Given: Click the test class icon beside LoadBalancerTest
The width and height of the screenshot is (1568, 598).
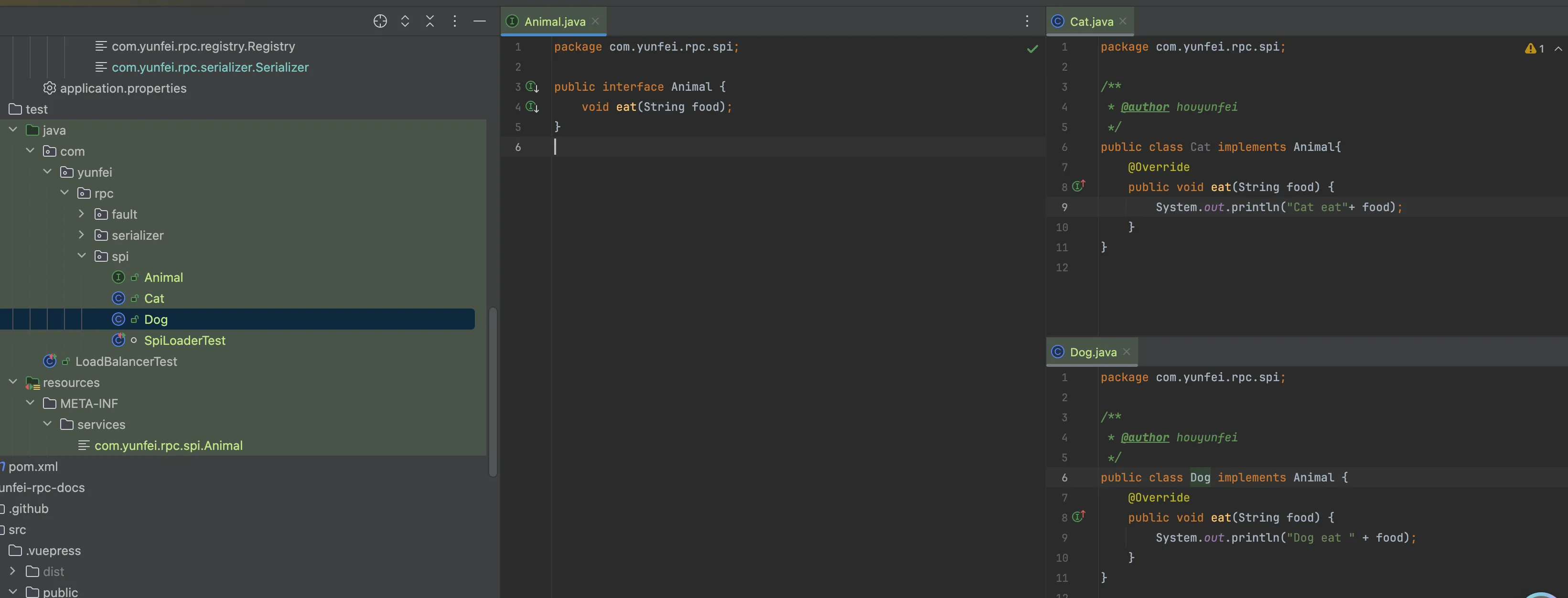Looking at the screenshot, I should [x=50, y=362].
